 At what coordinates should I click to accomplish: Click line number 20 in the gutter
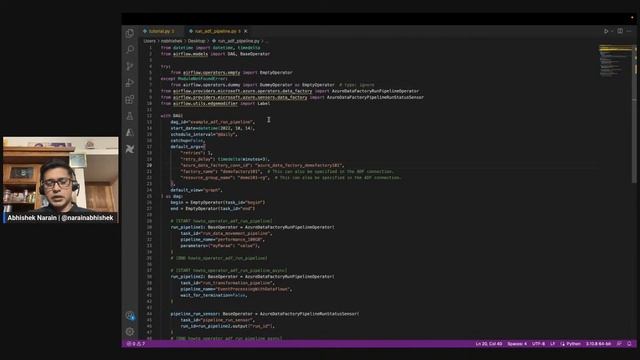pyautogui.click(x=149, y=165)
